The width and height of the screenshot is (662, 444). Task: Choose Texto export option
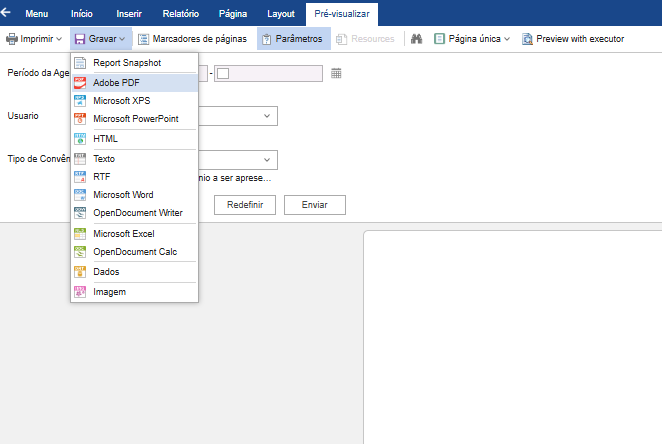point(135,159)
